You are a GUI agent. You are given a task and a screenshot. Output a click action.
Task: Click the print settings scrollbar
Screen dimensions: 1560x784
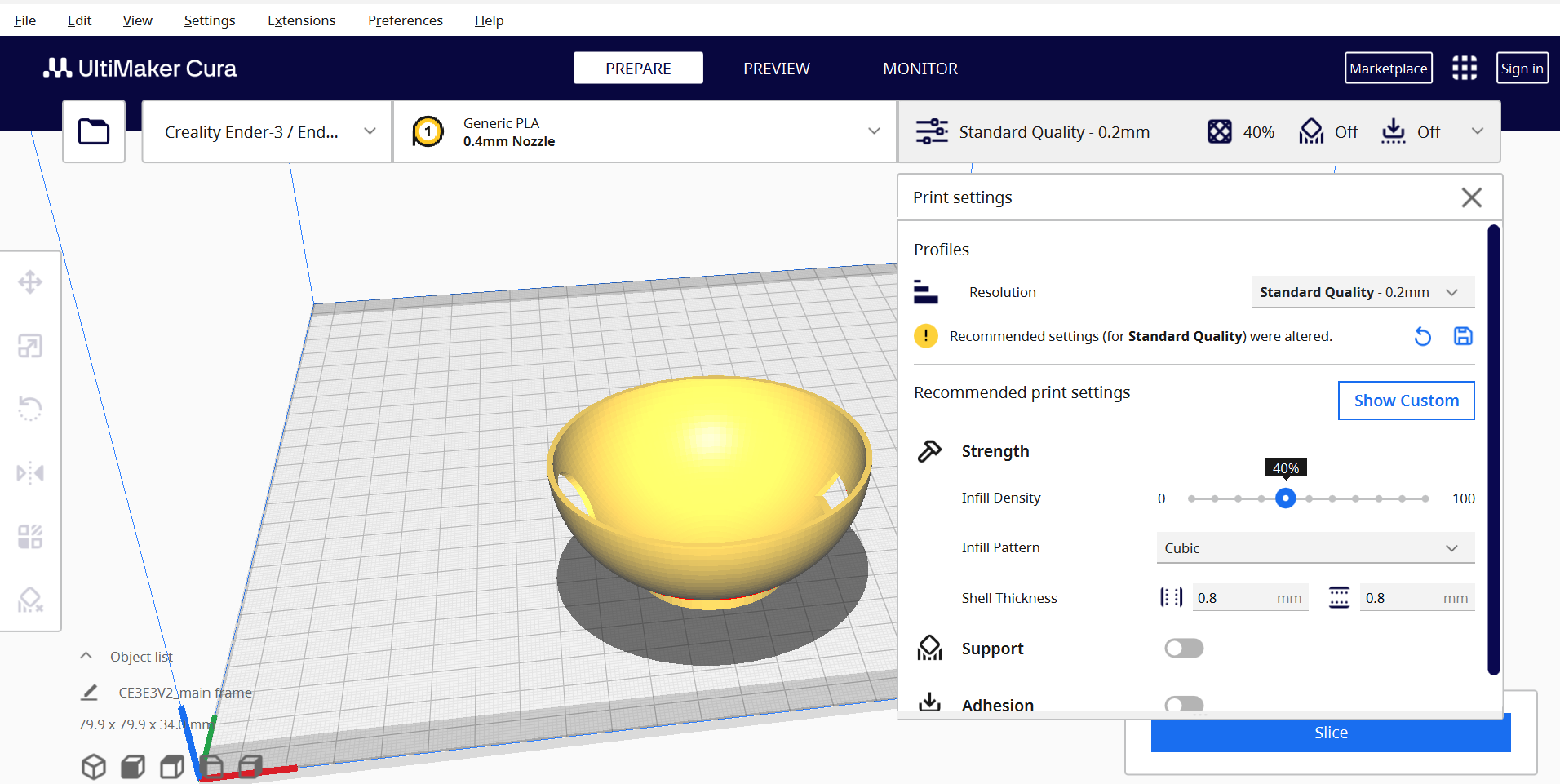(1494, 450)
